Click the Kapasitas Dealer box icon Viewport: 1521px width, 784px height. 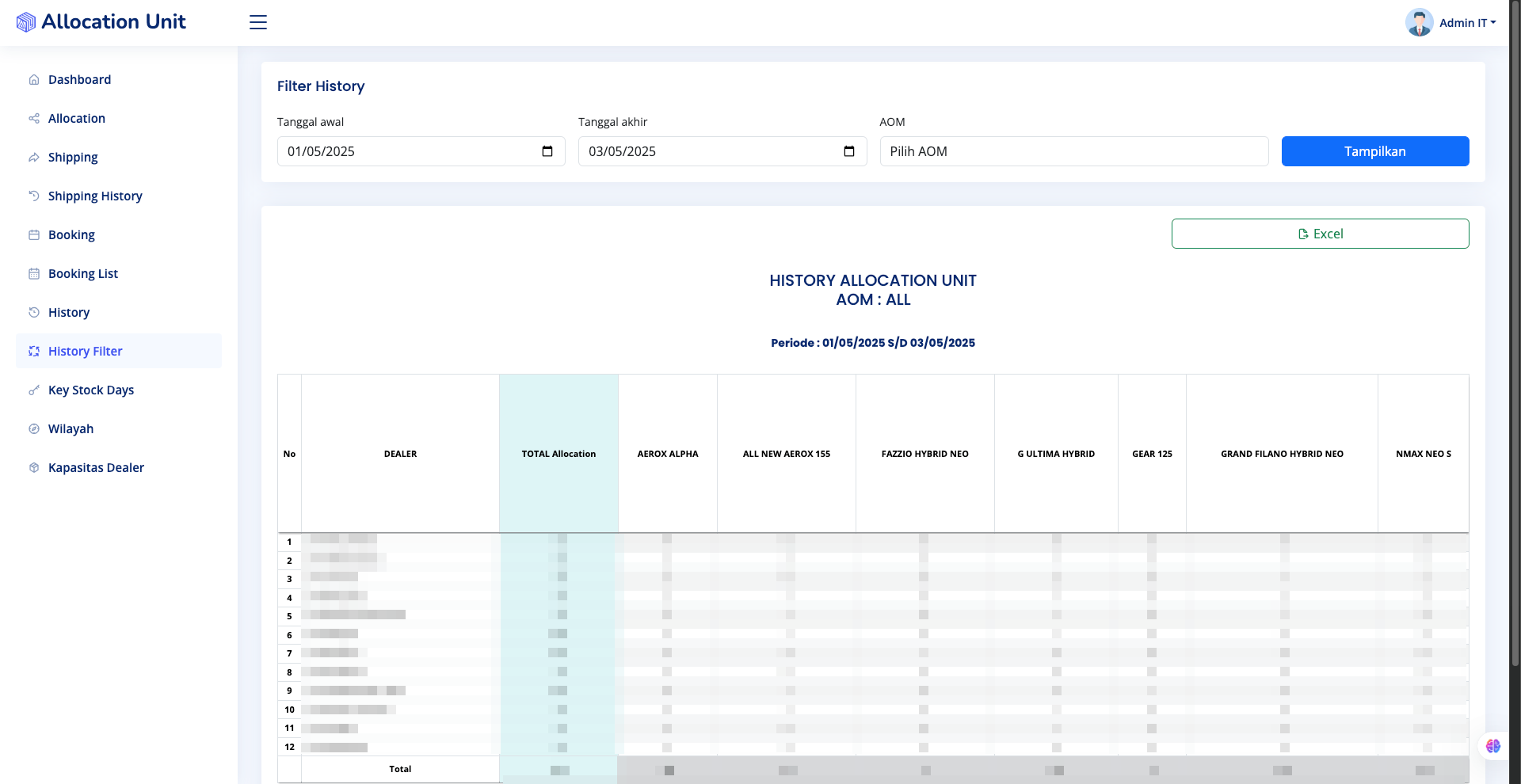click(34, 468)
